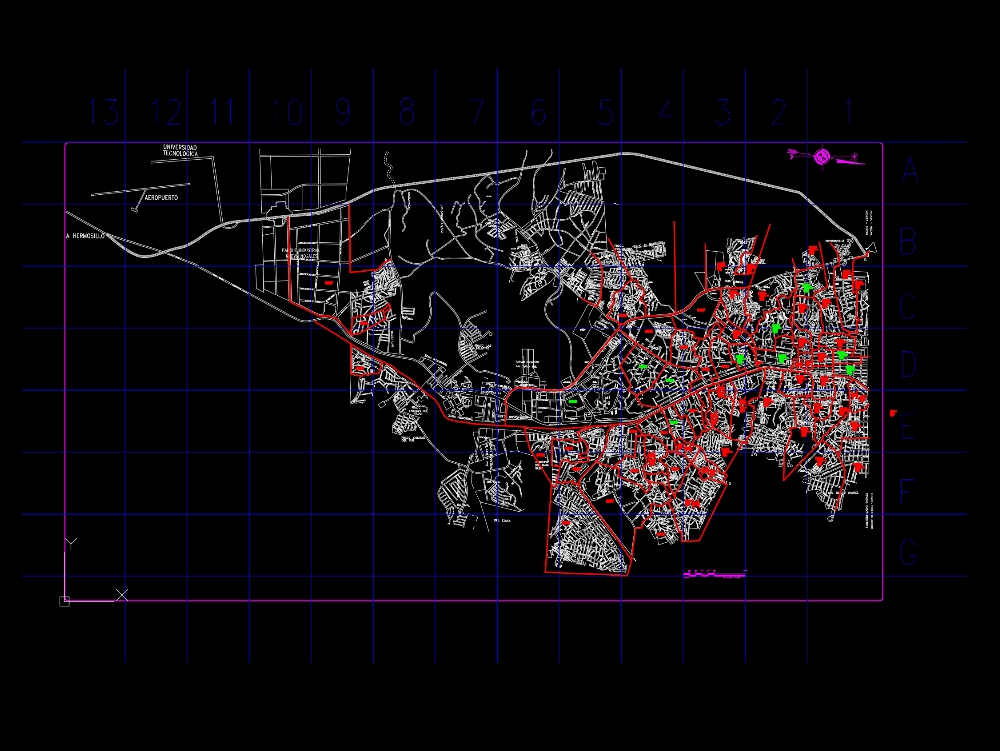
Task: Click a red block marker in grid cell B3
Action: [721, 265]
